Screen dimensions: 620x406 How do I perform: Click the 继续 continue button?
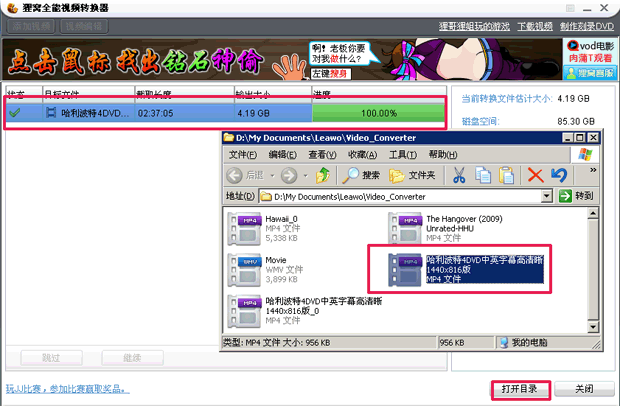(132, 358)
